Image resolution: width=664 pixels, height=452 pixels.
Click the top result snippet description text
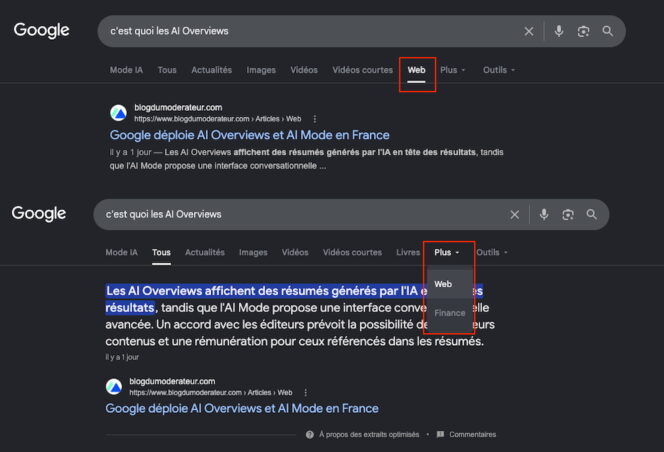click(x=307, y=159)
